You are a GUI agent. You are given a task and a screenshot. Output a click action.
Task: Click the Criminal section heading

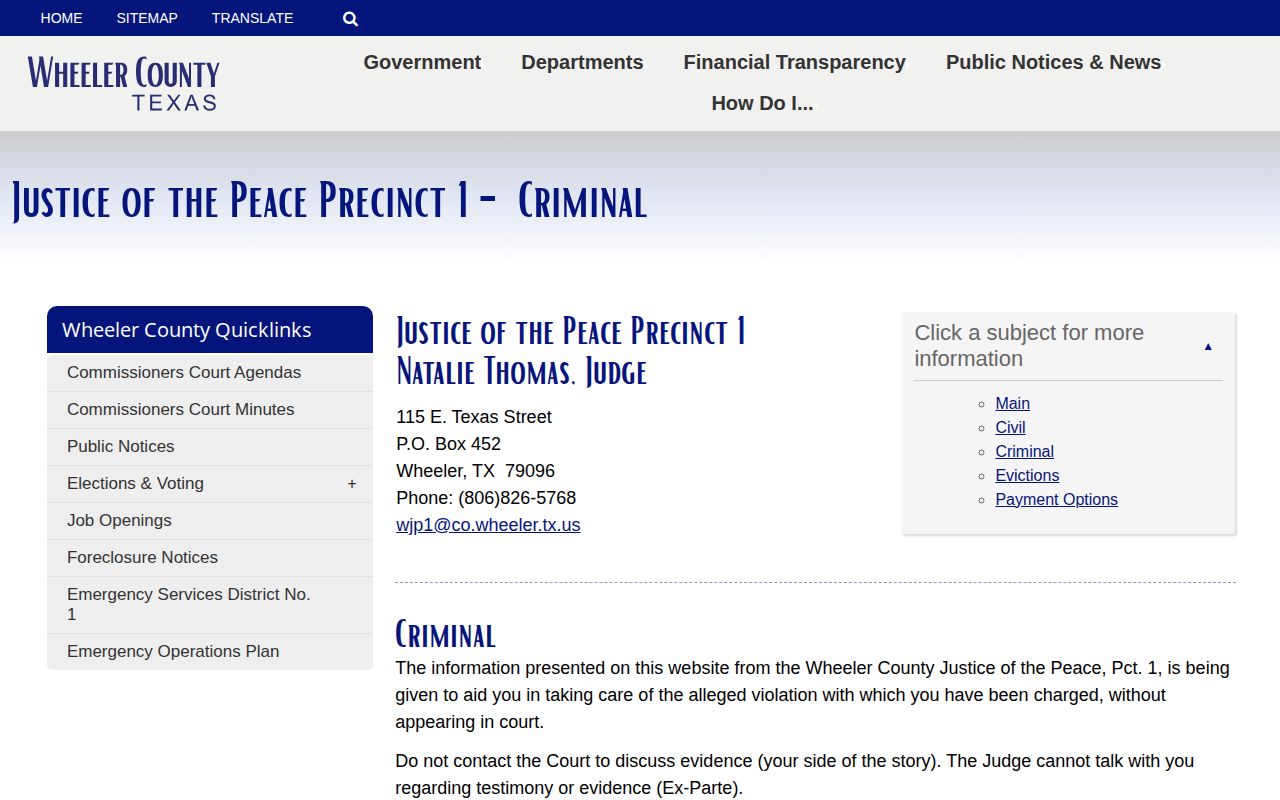445,635
